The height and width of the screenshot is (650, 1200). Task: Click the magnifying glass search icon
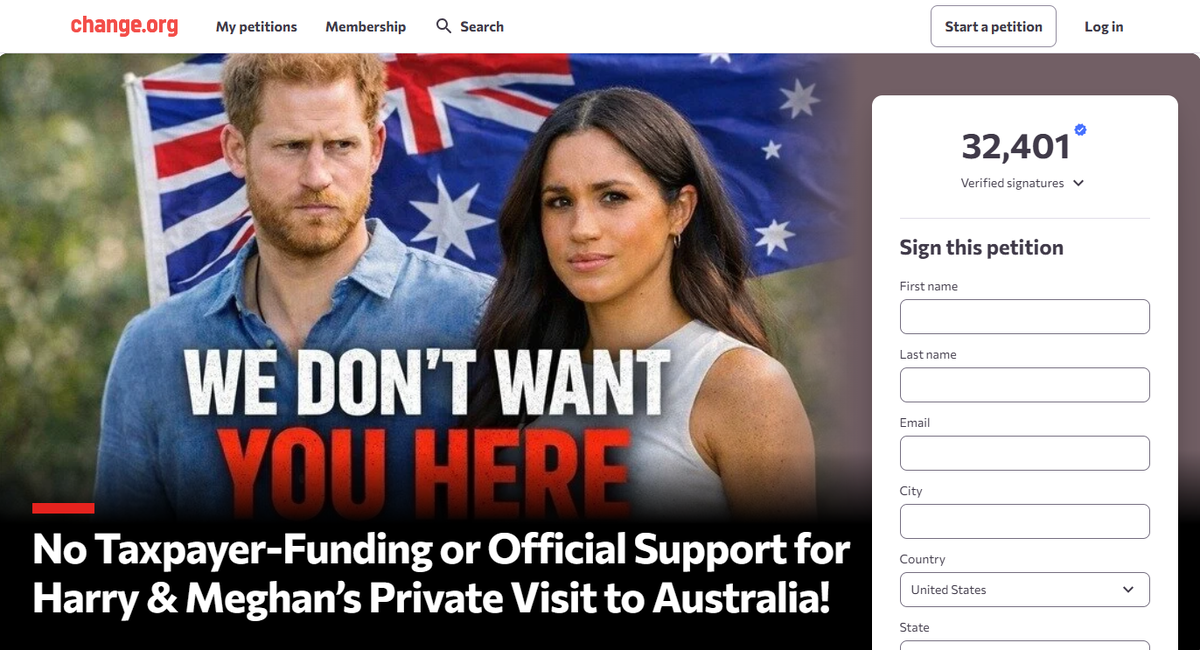(x=444, y=26)
